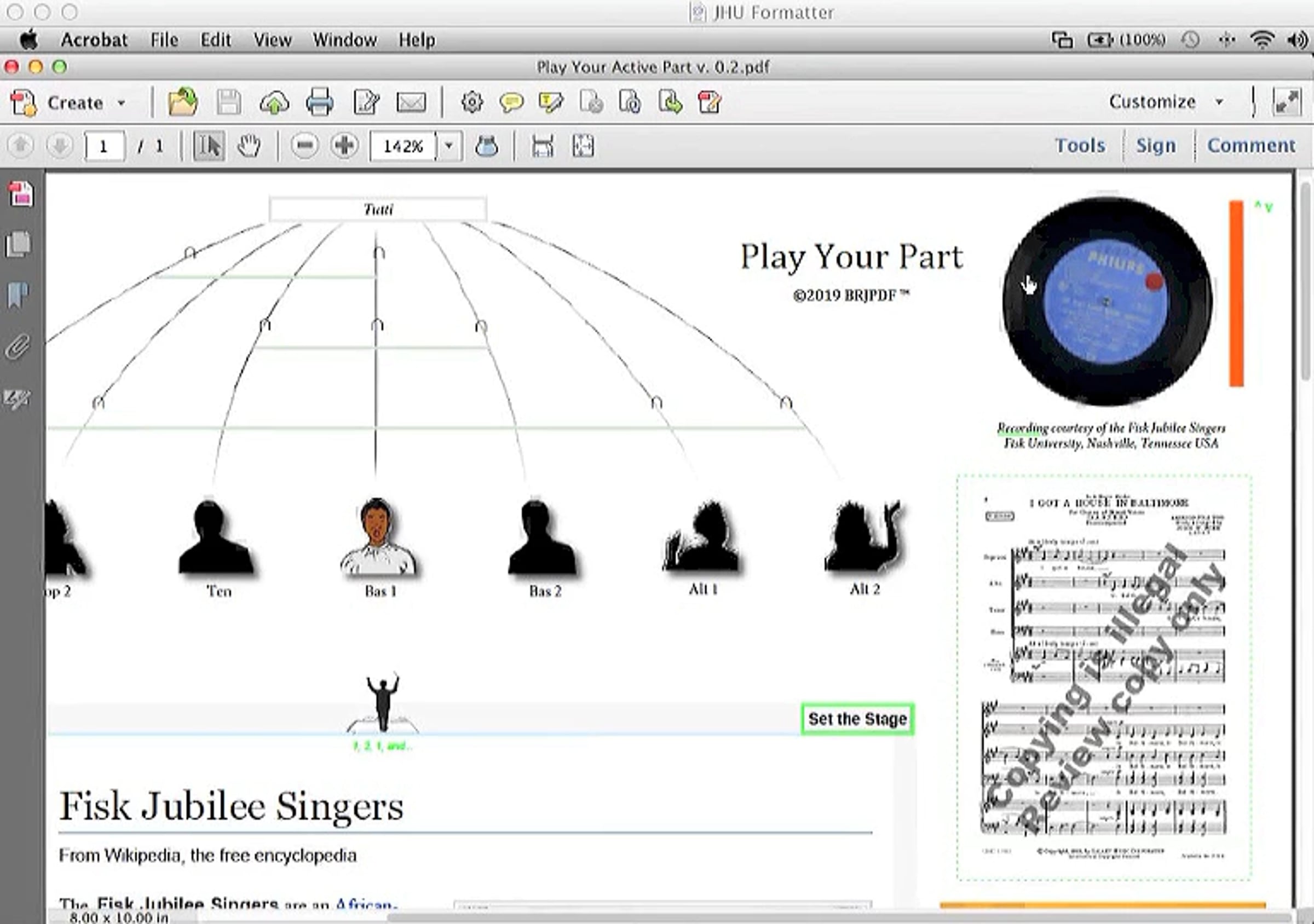Click the Save floppy disk icon
1314x924 pixels.
229,103
